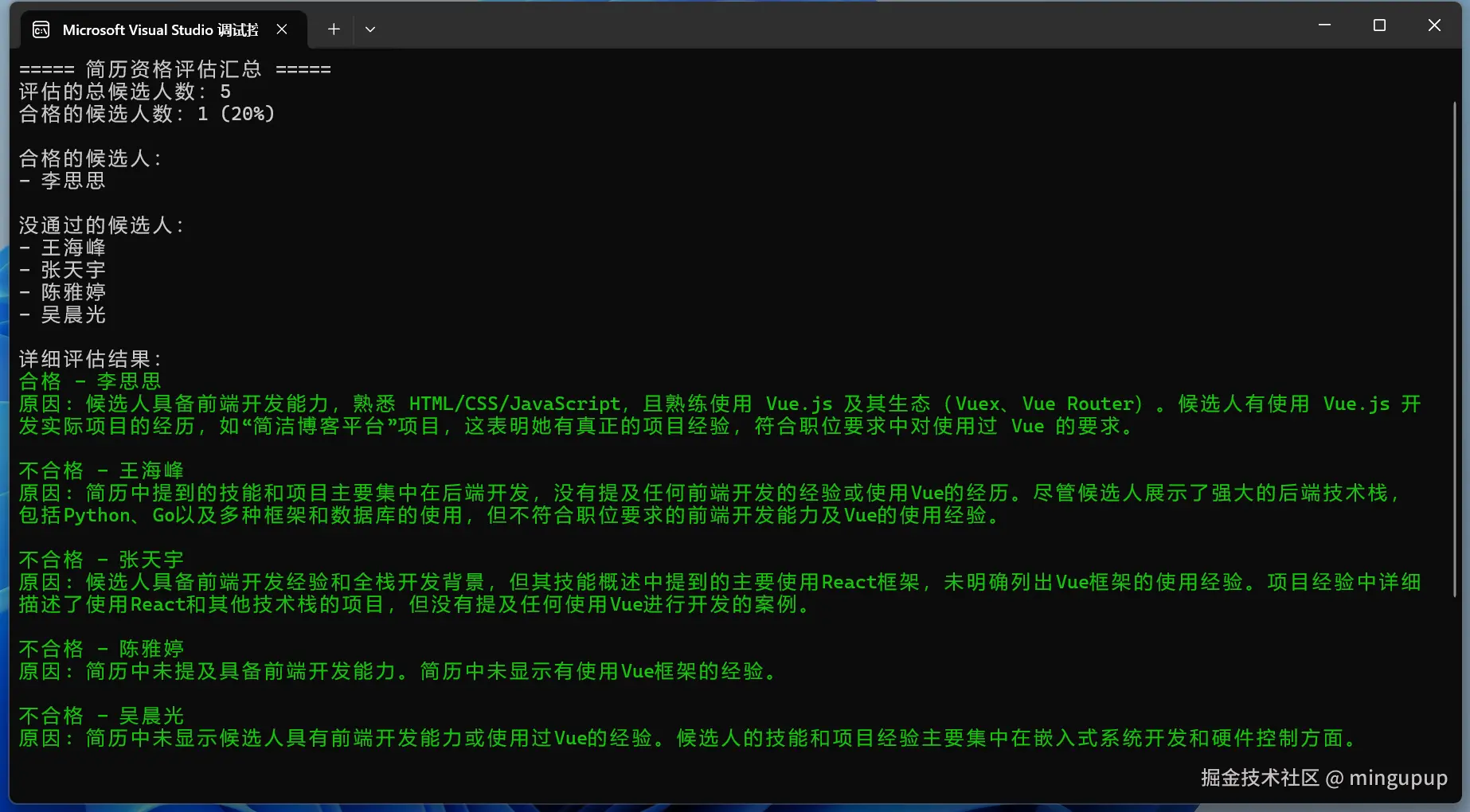Click the name 李思思 under 合格的候选人

[x=73, y=181]
